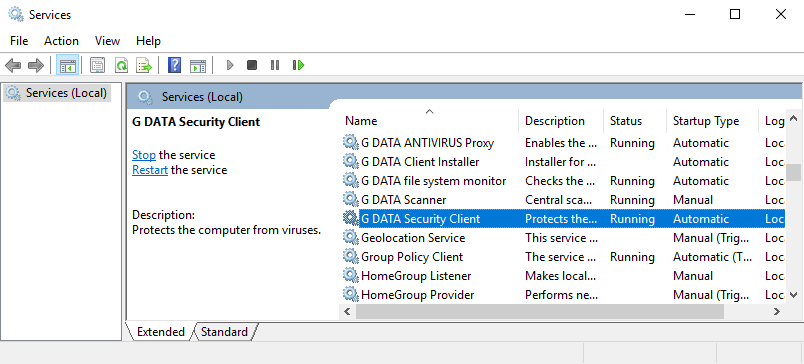Click the vertical scrollbar down arrow
The width and height of the screenshot is (804, 364).
click(793, 295)
